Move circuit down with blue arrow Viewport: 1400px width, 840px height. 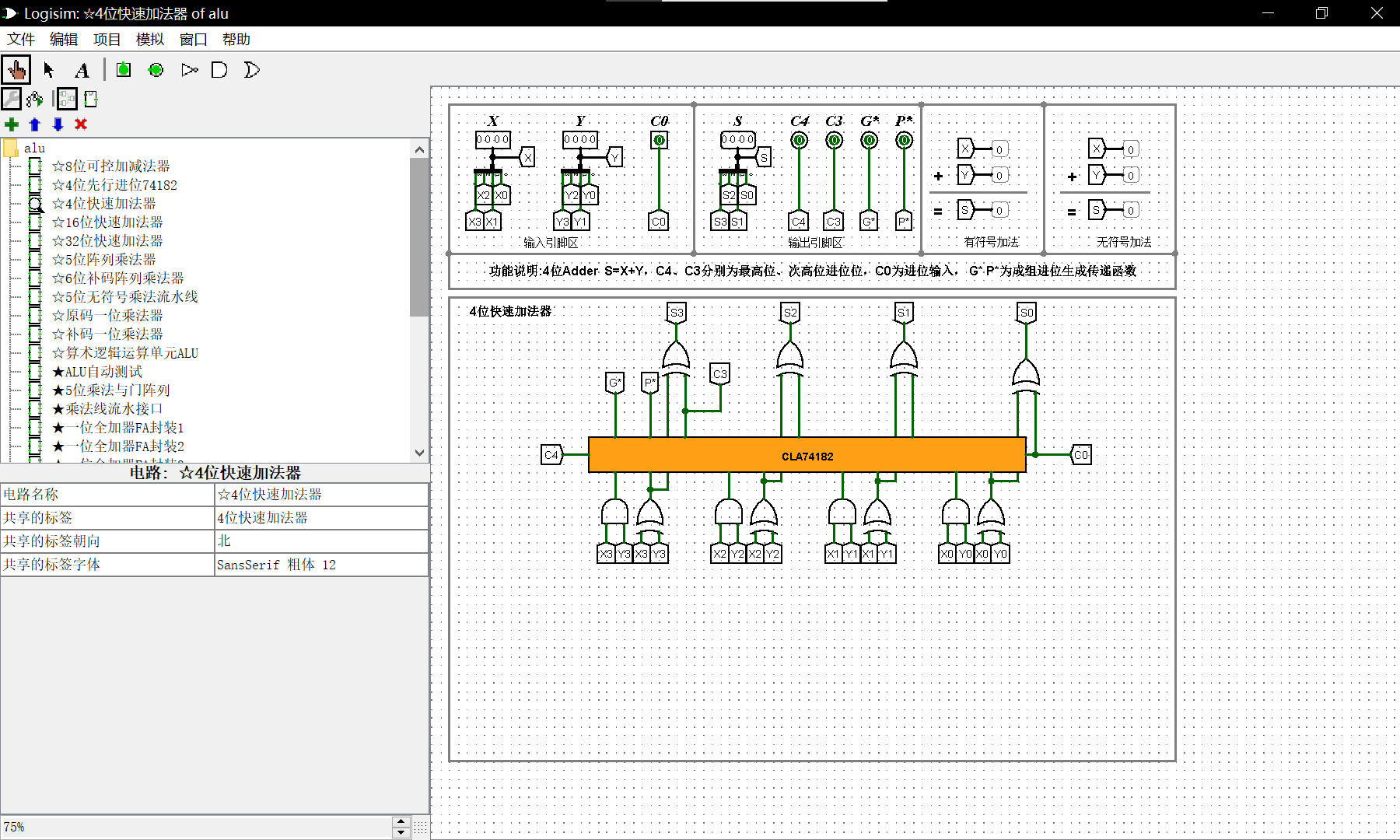point(58,124)
